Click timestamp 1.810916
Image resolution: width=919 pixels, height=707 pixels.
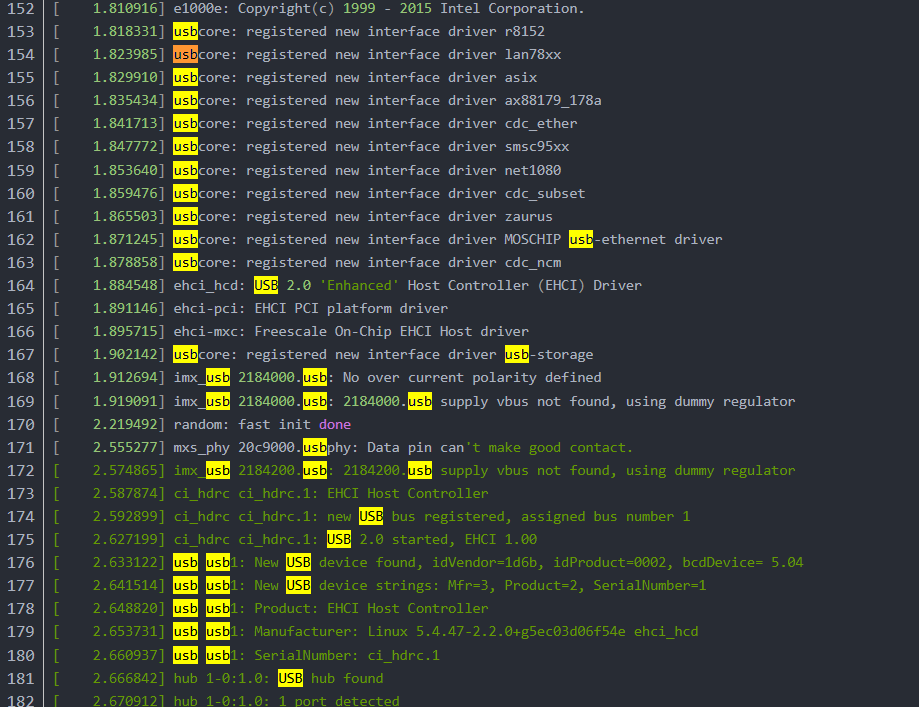click(125, 9)
